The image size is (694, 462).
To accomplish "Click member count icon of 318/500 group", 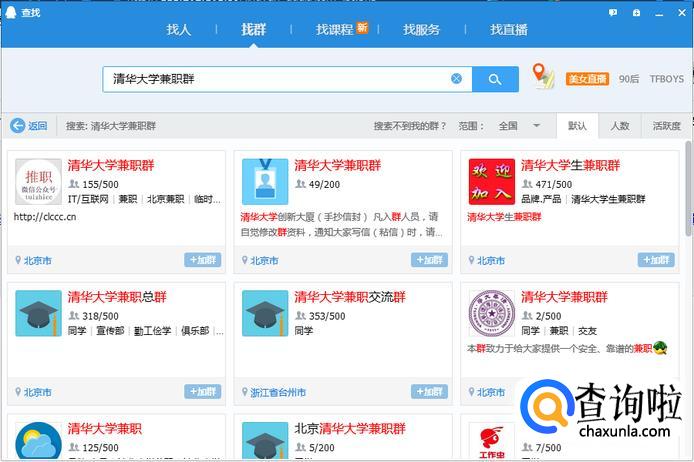I will pyautogui.click(x=73, y=316).
